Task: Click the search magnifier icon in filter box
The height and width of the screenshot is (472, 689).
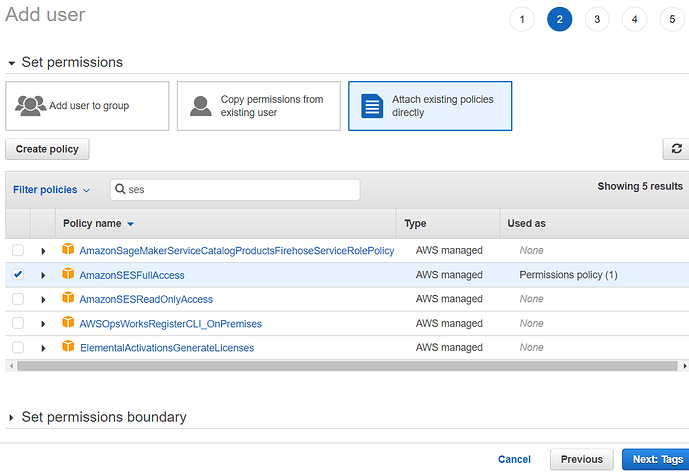Action: (x=120, y=189)
